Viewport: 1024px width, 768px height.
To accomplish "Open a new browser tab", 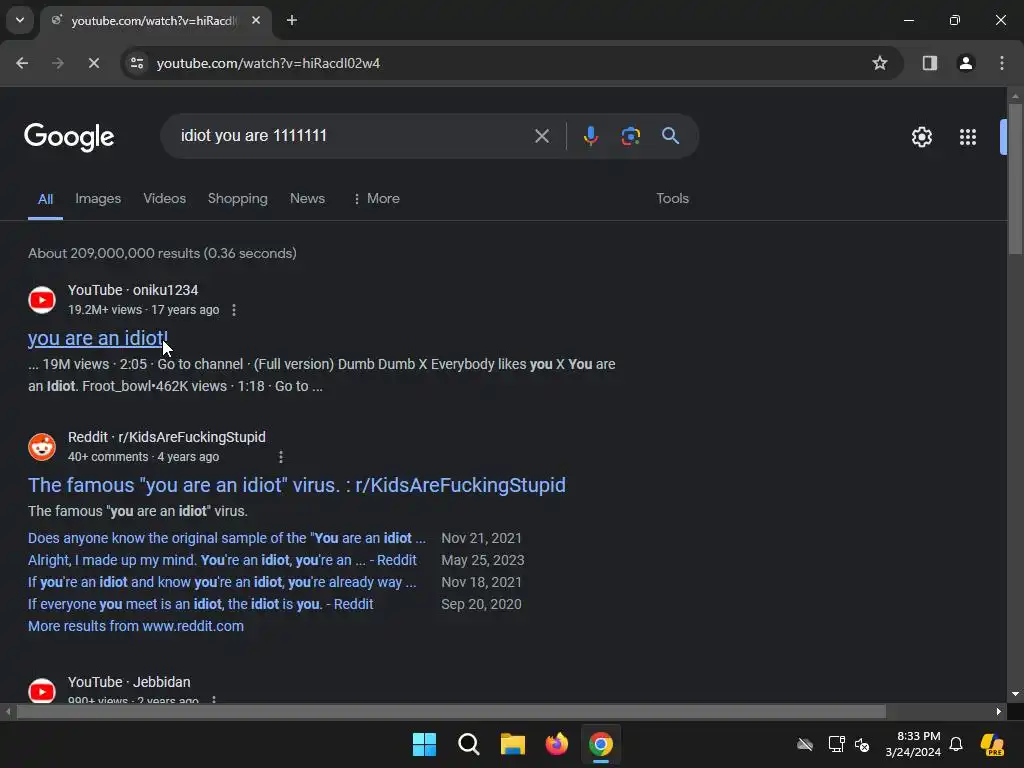I will [292, 20].
